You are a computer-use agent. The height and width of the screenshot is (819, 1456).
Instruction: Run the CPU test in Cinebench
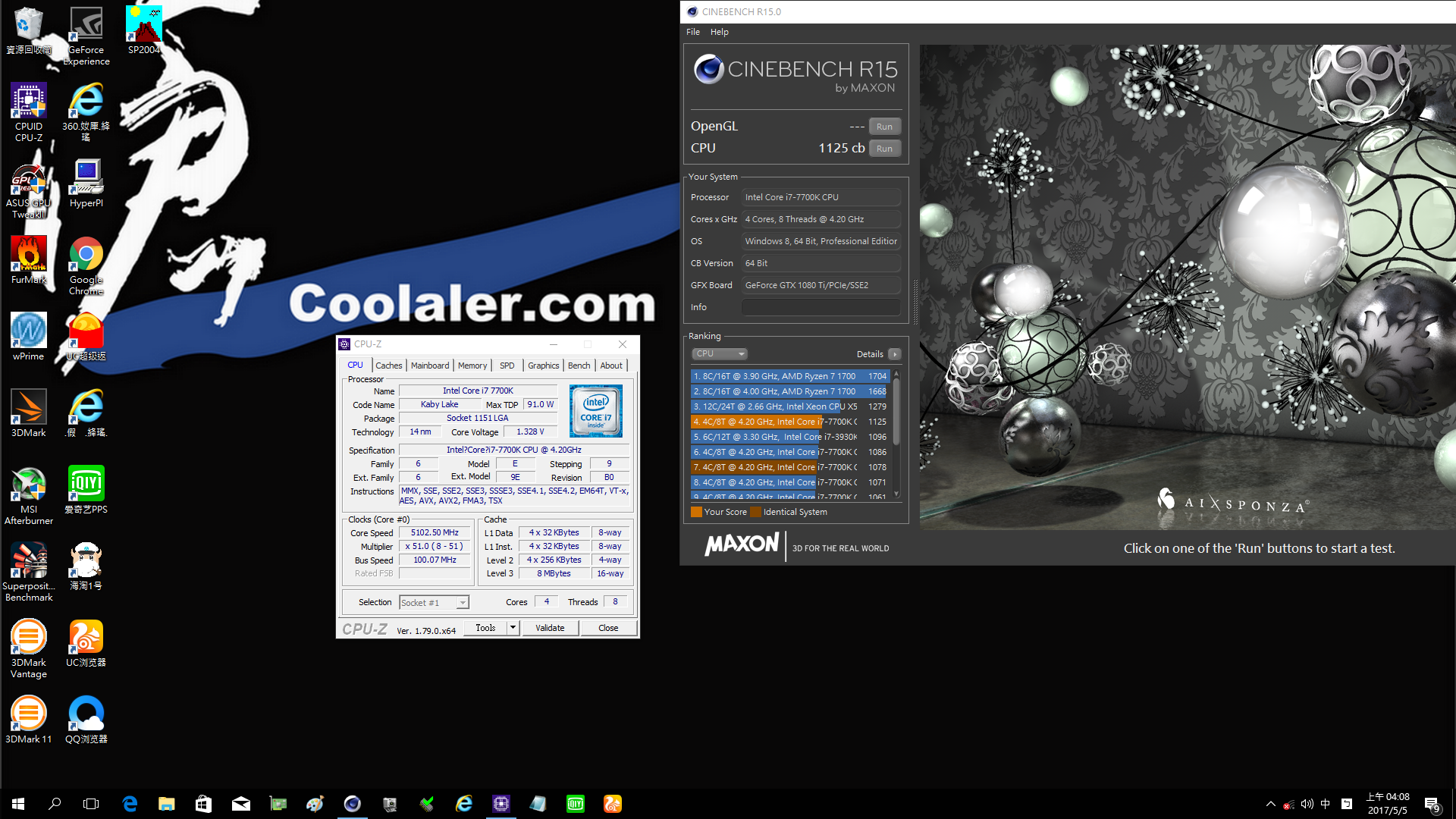884,149
